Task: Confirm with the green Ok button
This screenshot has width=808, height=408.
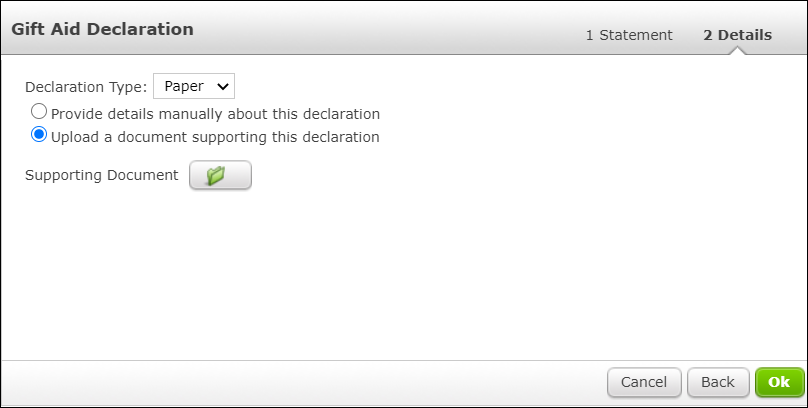Action: 779,382
